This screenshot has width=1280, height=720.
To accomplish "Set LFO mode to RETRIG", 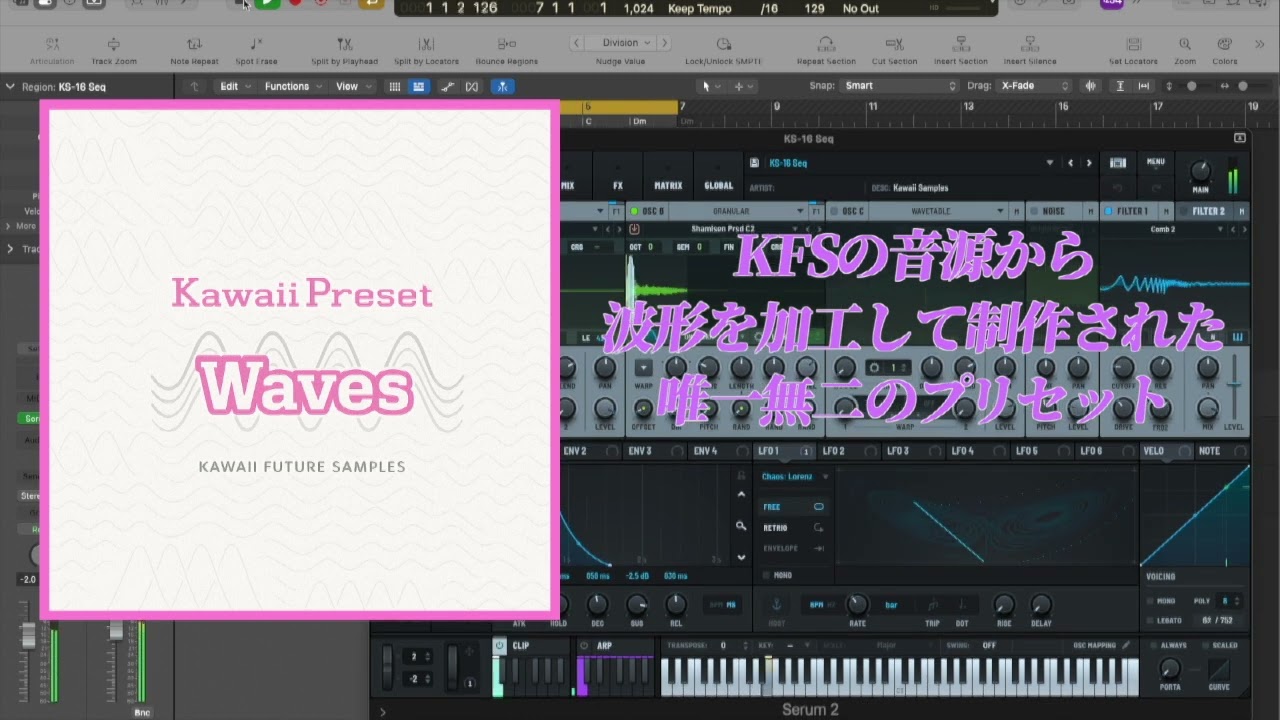I will point(793,527).
